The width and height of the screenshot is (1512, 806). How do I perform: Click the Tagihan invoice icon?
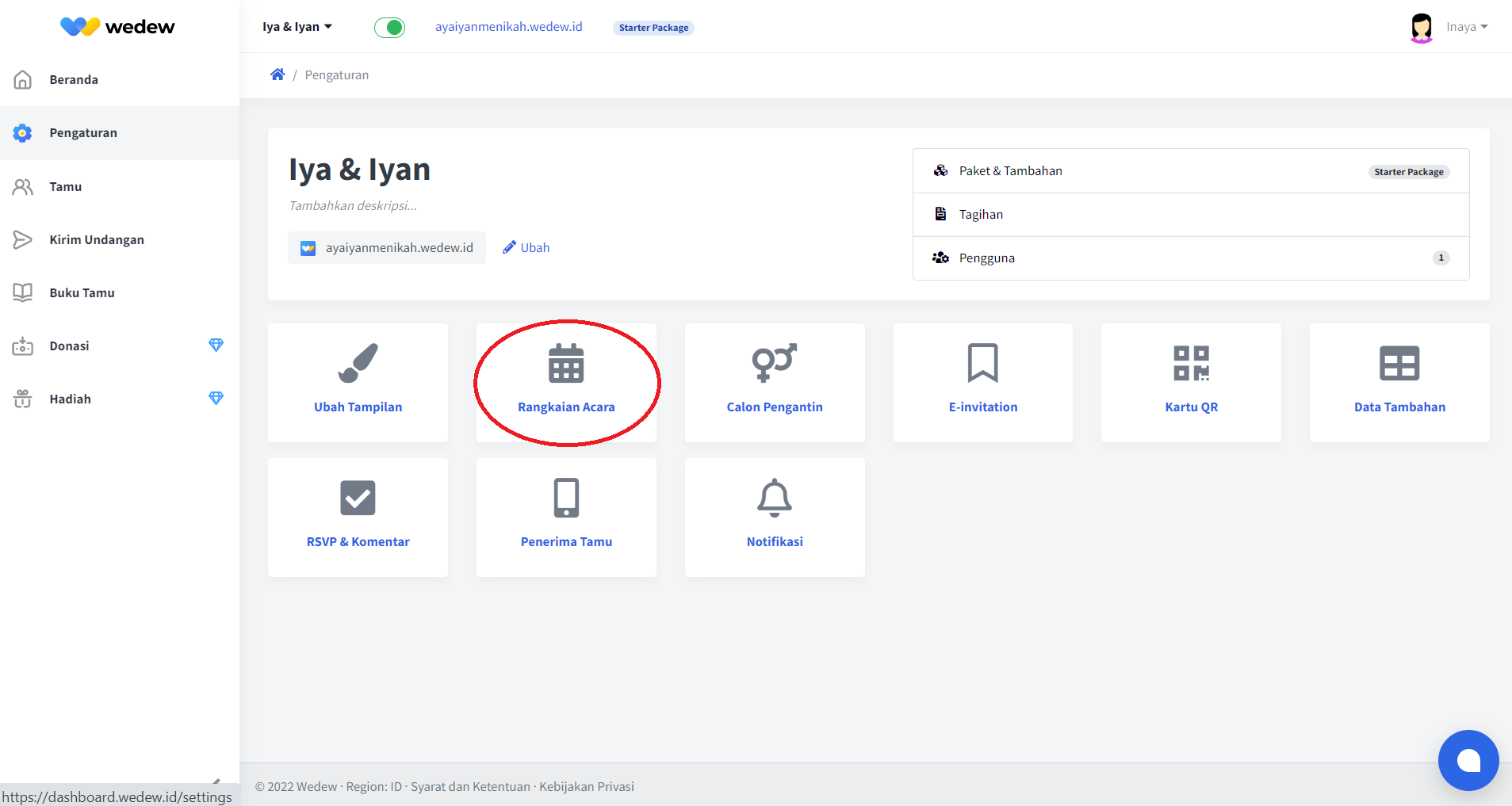tap(940, 214)
